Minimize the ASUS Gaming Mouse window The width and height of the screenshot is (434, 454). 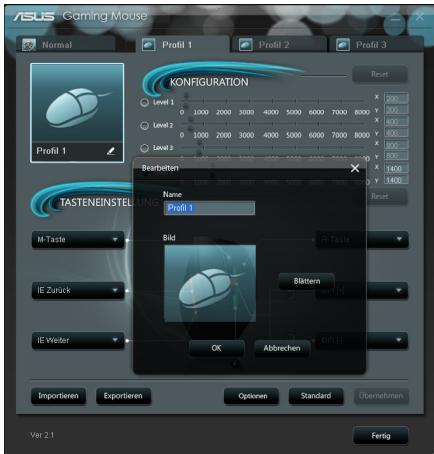[x=395, y=21]
